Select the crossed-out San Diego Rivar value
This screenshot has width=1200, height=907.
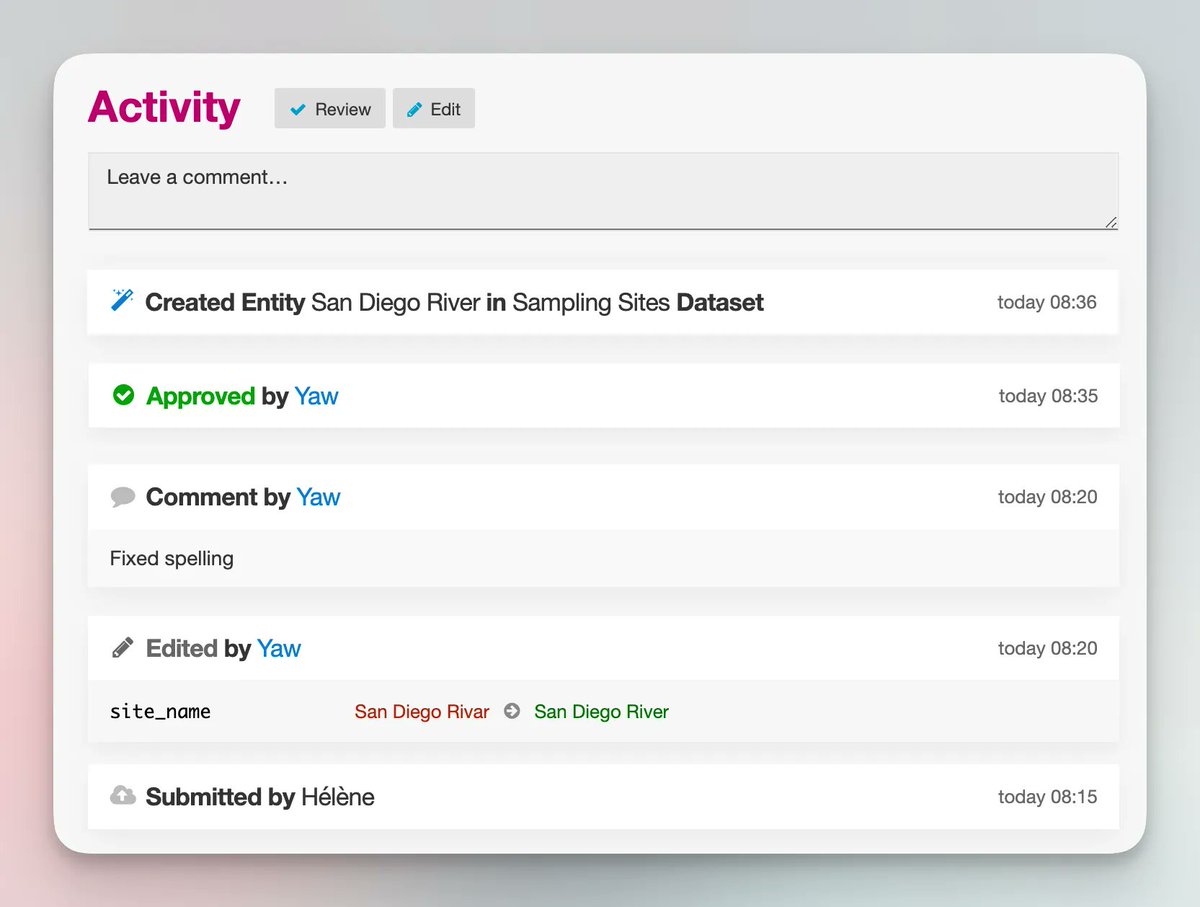coord(421,711)
